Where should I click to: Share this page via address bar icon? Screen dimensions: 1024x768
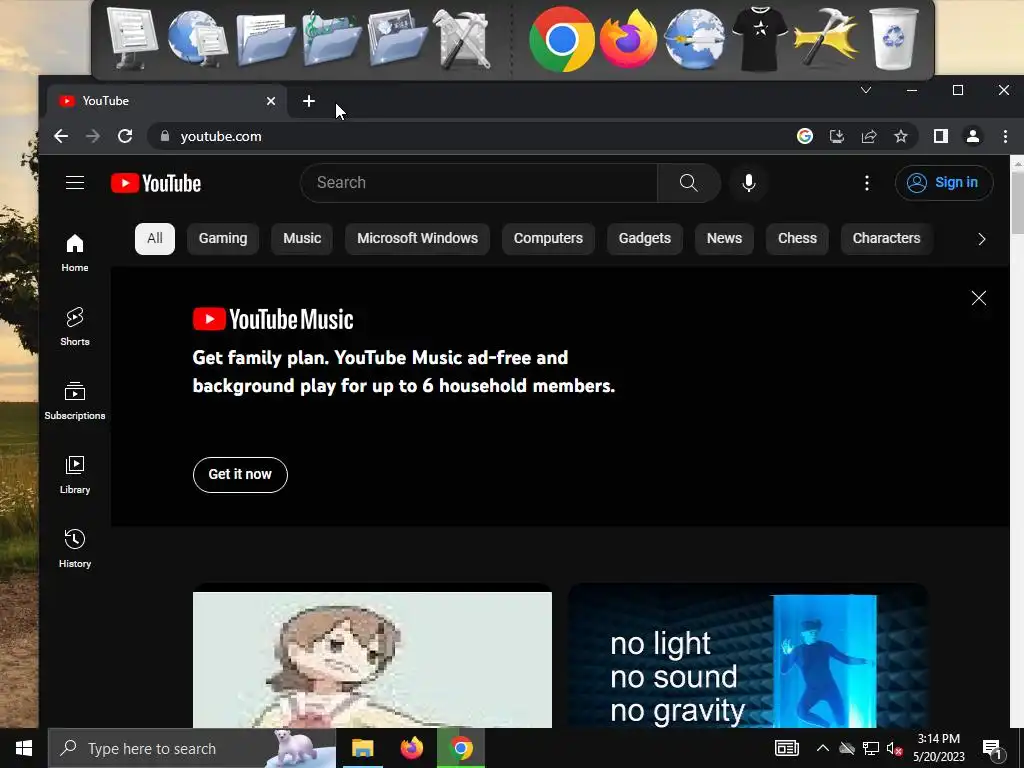(x=869, y=136)
